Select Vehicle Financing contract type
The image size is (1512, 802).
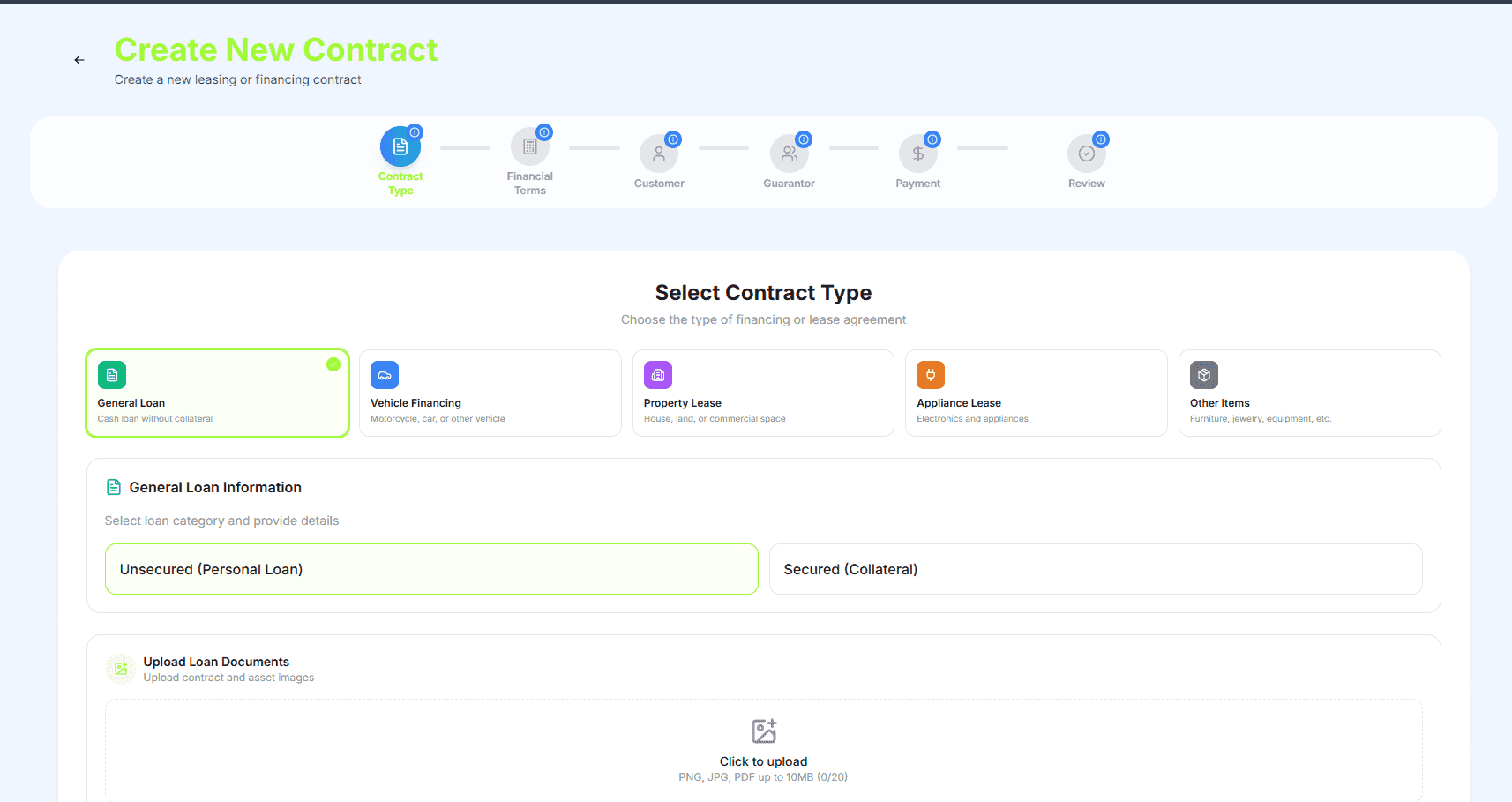(x=490, y=393)
